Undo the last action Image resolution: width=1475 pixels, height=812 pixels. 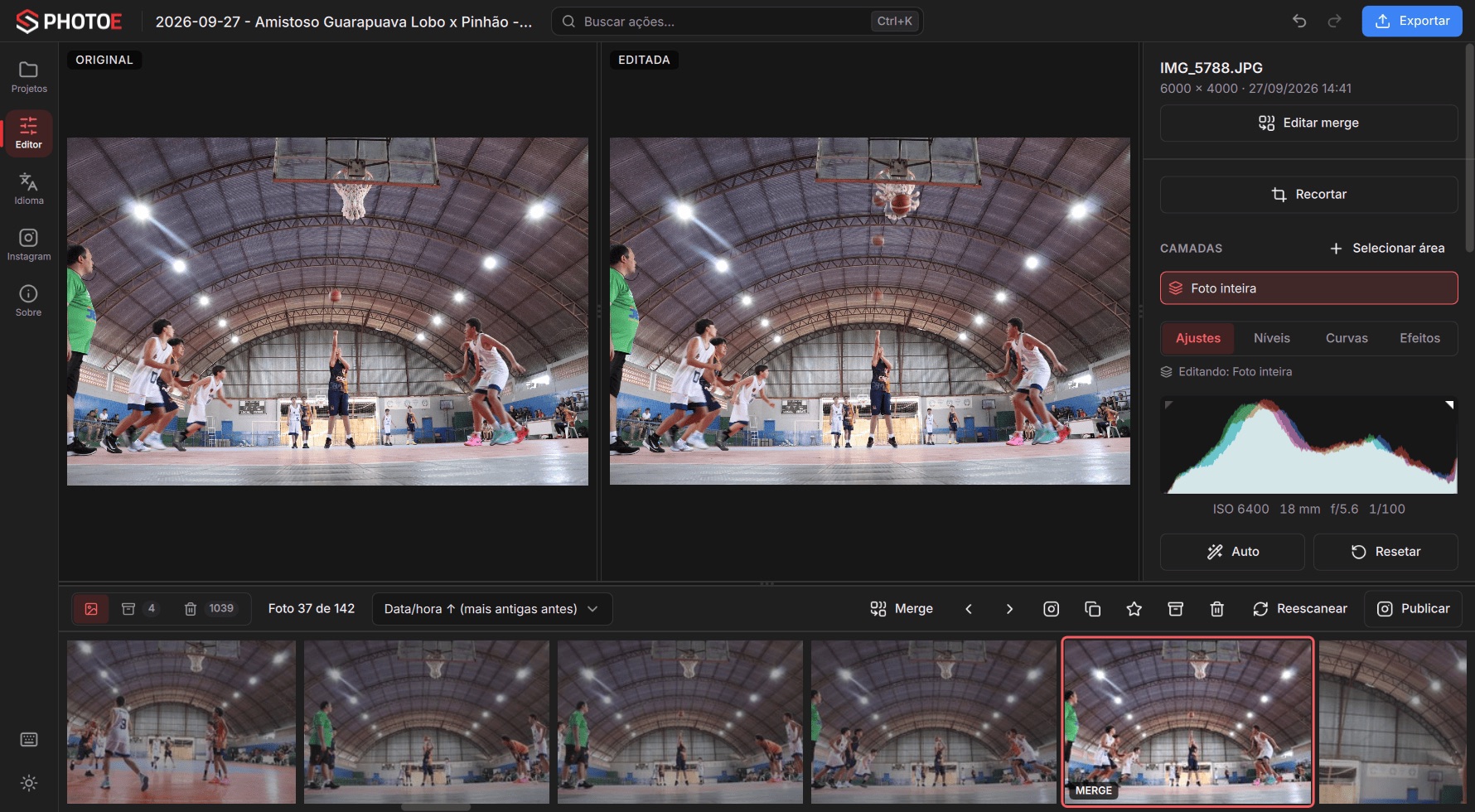click(x=1299, y=22)
